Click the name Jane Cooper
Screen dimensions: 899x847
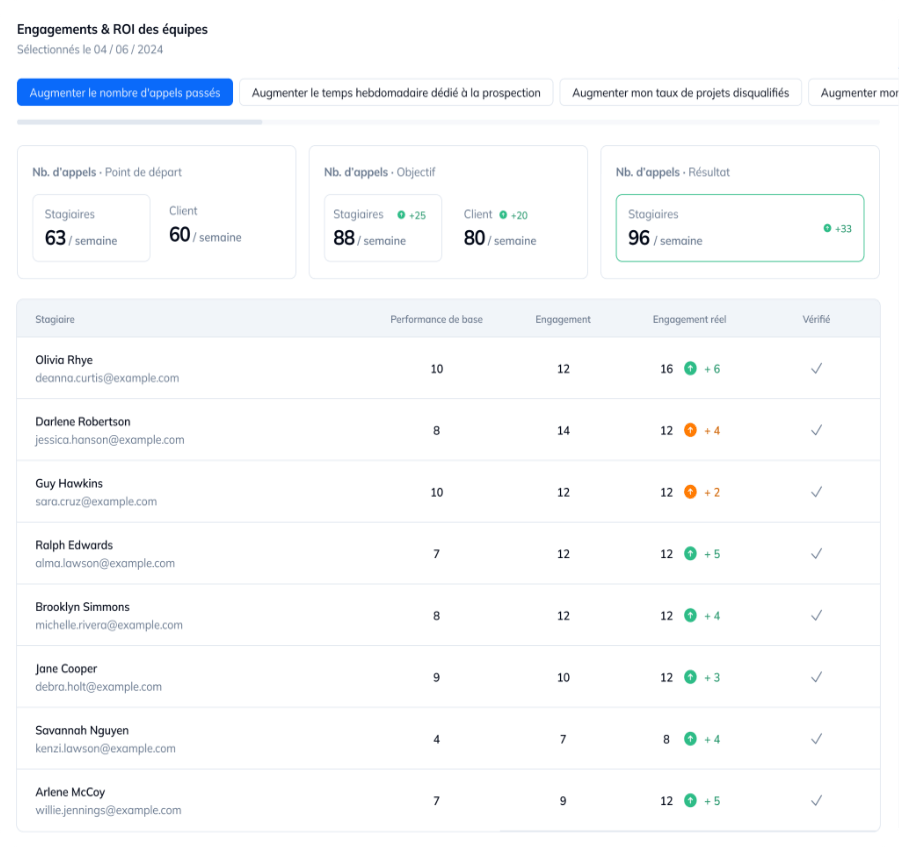[66, 669]
